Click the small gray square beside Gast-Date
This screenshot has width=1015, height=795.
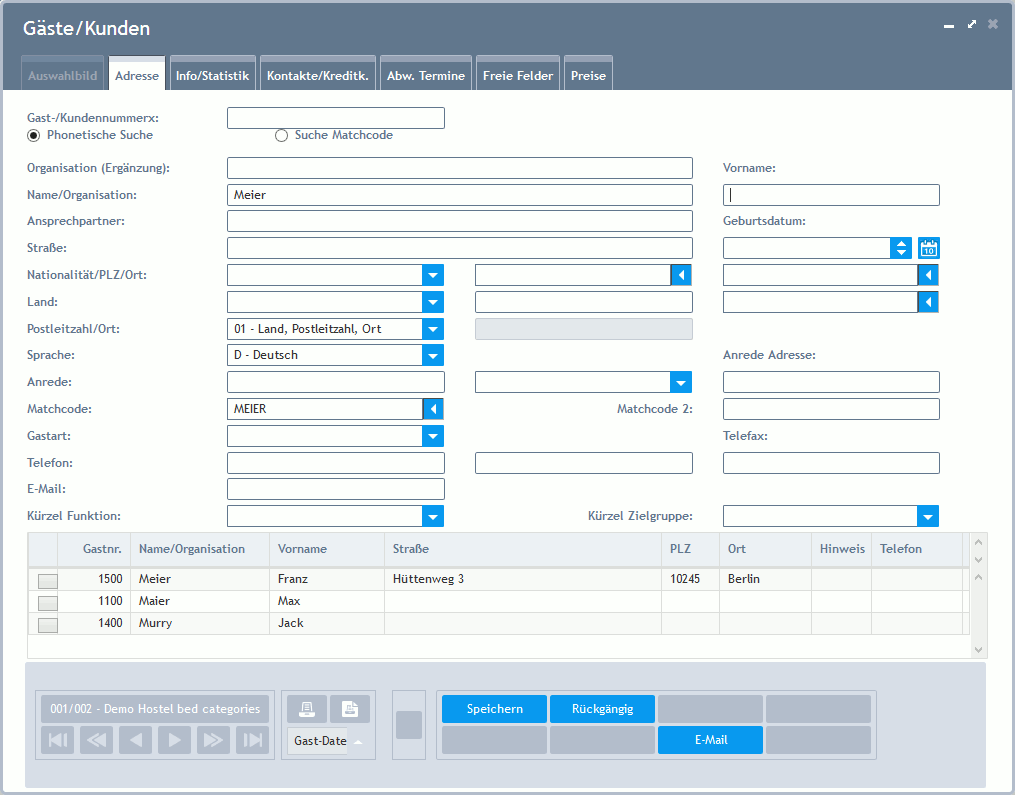[x=409, y=724]
